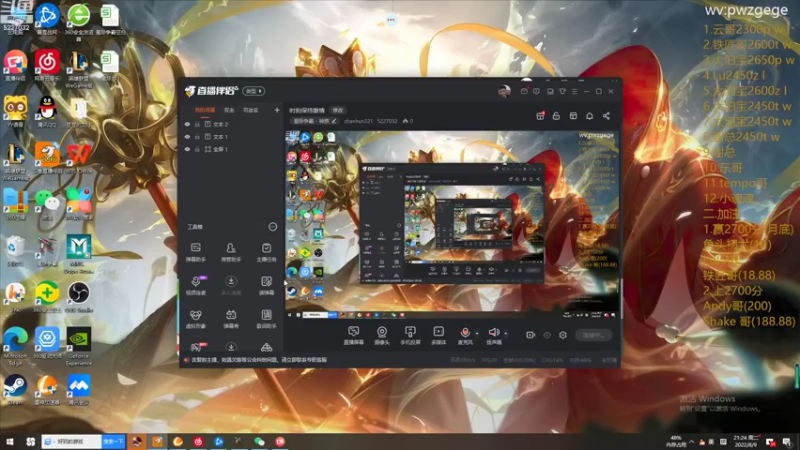800x450 pixels.
Task: Open the GeForce Experience desktop shortcut
Action: click(x=78, y=346)
